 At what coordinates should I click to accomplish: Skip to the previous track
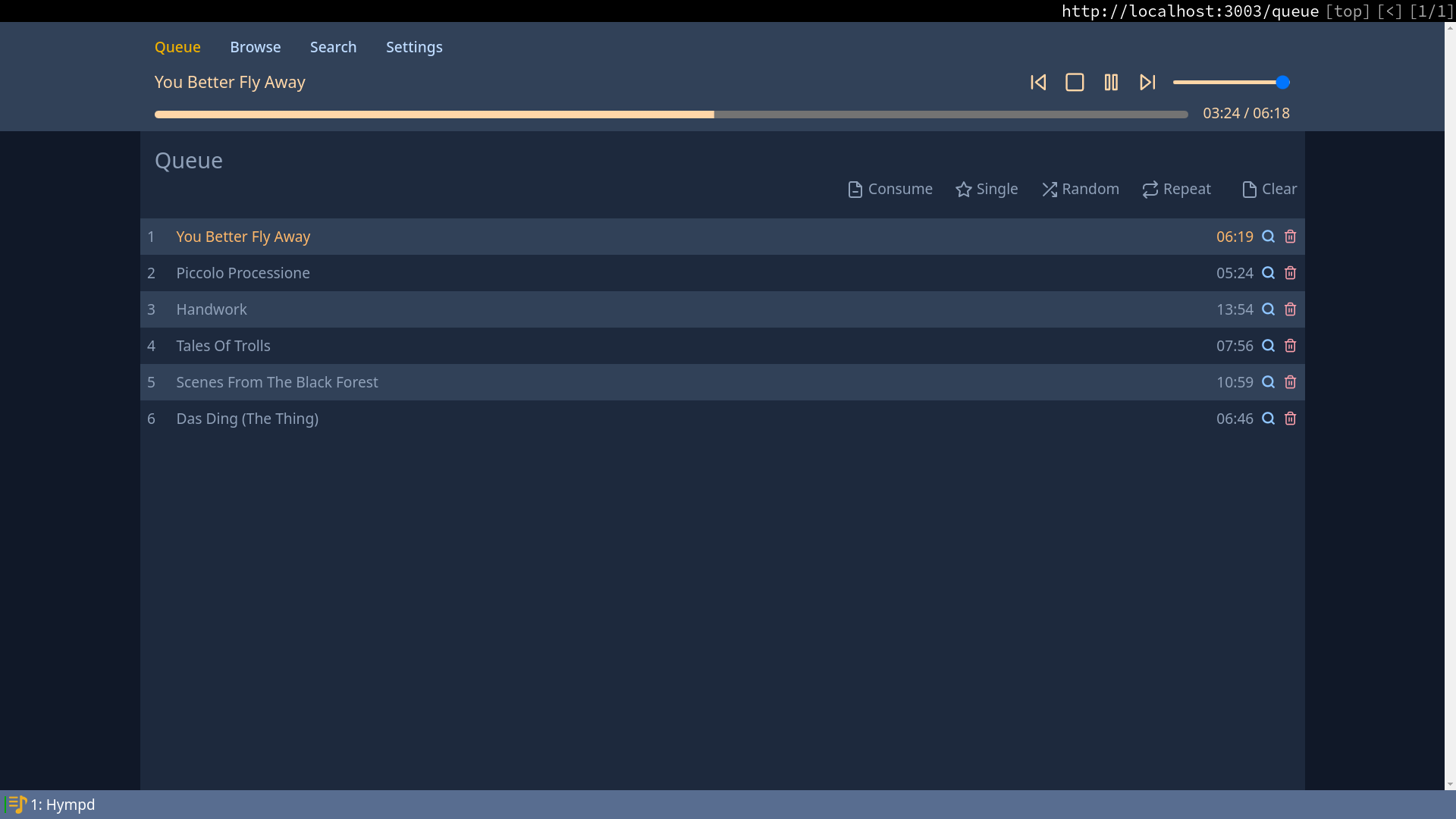(x=1038, y=82)
